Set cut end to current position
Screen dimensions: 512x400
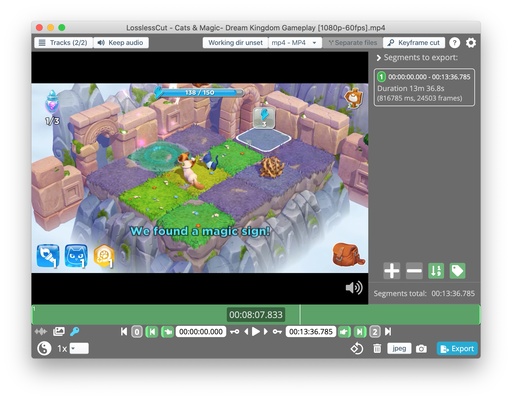coord(344,332)
